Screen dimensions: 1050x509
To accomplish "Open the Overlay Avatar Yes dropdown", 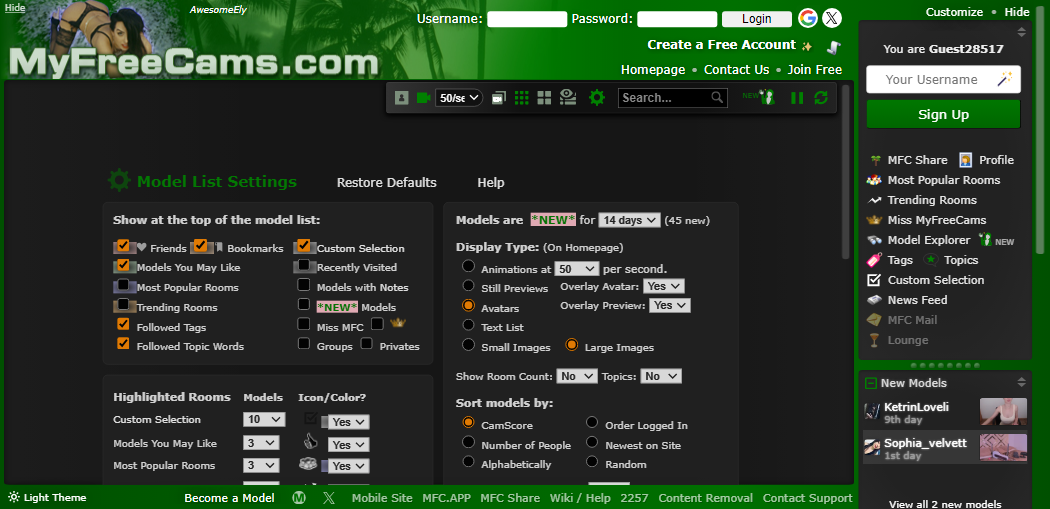I will pos(664,286).
